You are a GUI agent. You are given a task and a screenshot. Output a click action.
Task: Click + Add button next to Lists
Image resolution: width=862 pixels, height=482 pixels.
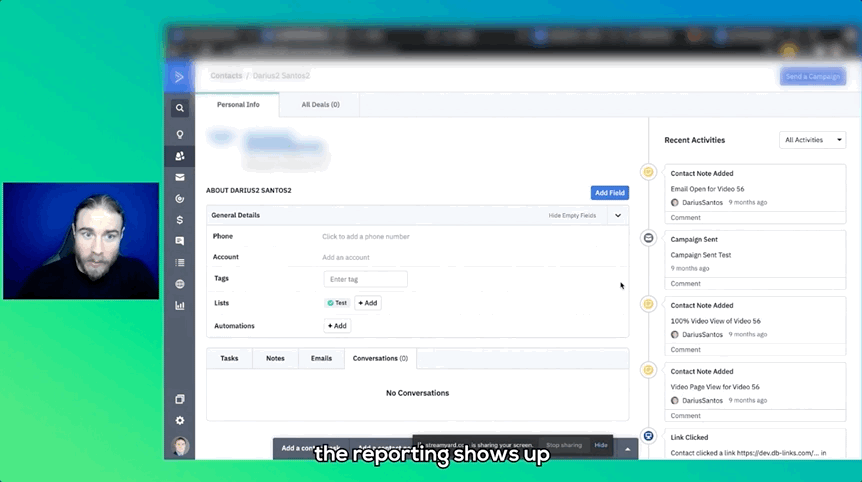point(368,303)
